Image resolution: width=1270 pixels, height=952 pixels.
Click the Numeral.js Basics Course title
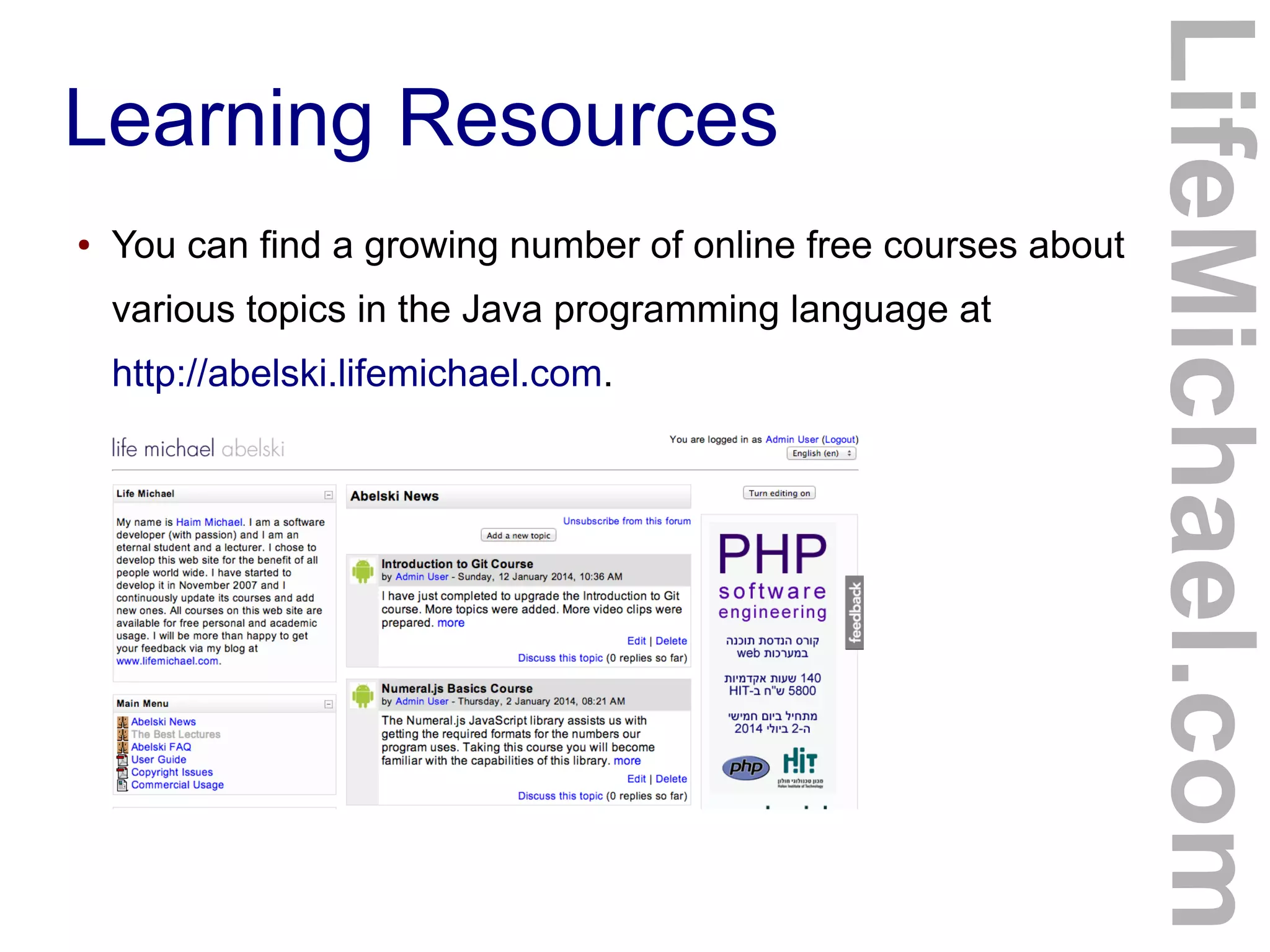click(457, 688)
